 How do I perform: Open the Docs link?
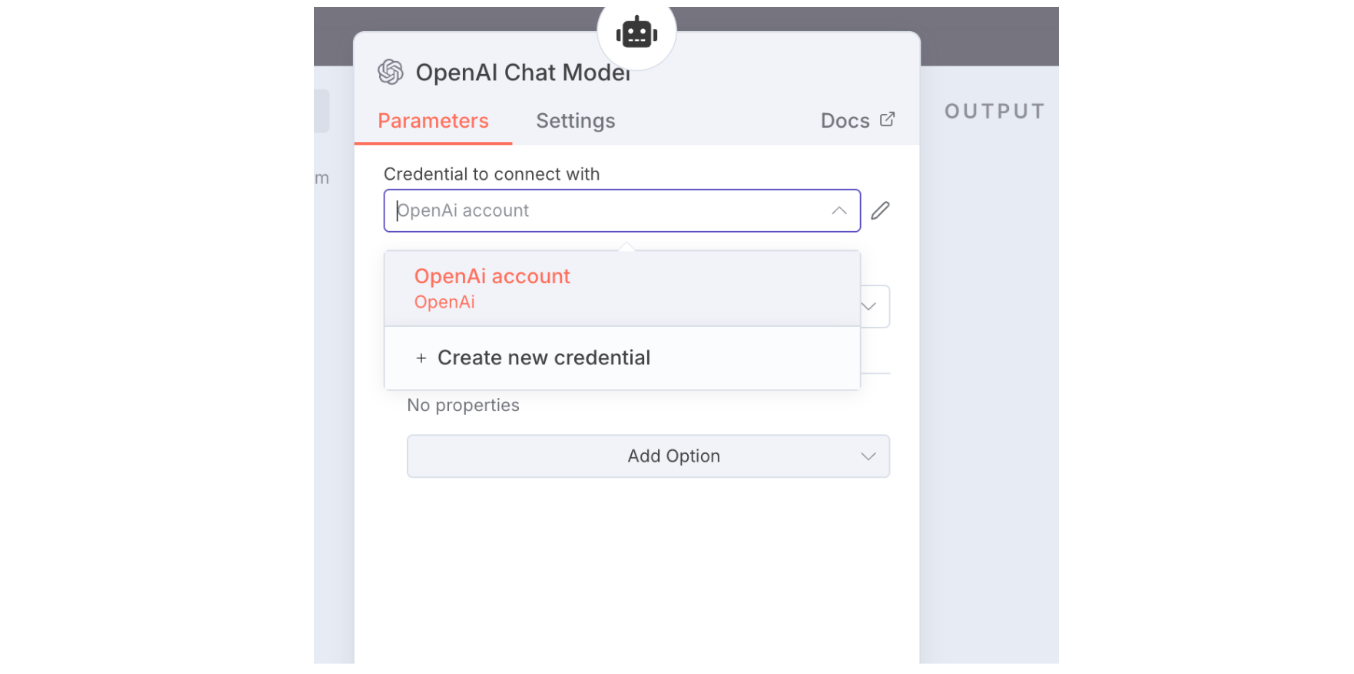point(845,121)
